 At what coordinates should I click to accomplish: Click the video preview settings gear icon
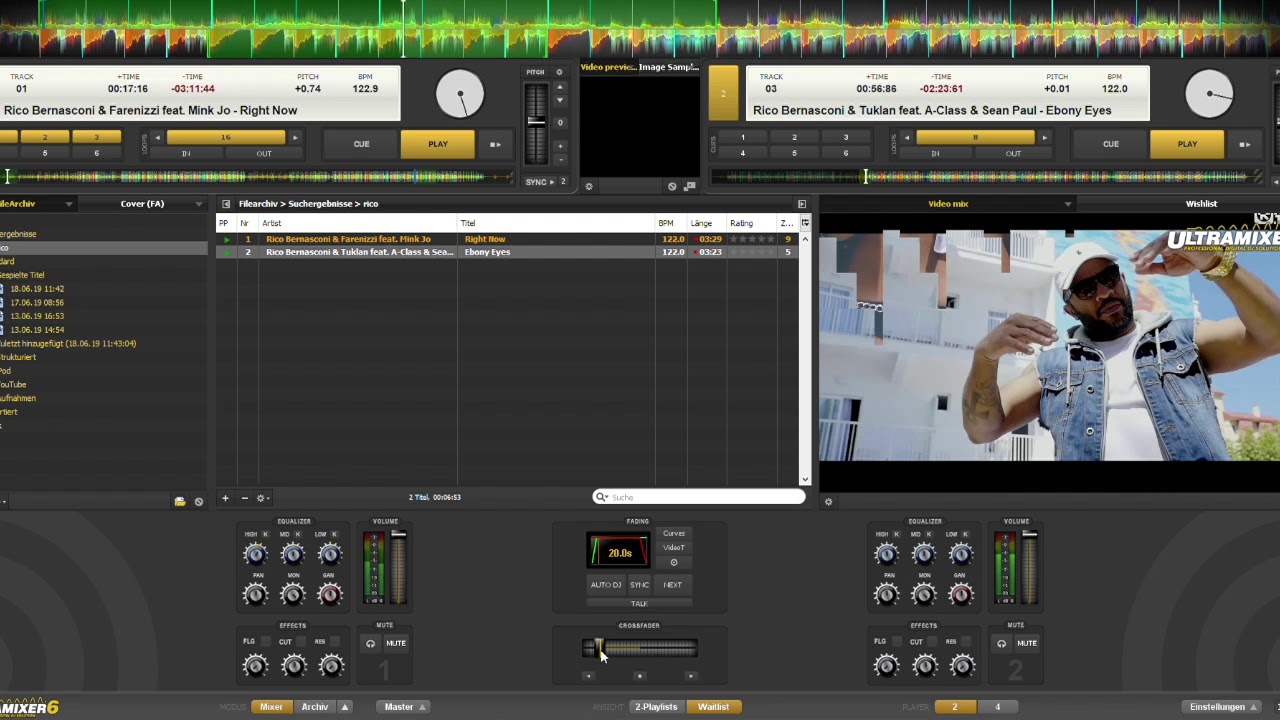coord(588,186)
